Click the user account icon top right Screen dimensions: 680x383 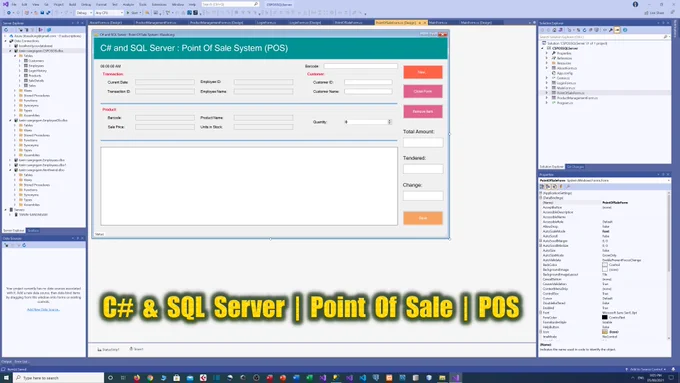pyautogui.click(x=635, y=4)
